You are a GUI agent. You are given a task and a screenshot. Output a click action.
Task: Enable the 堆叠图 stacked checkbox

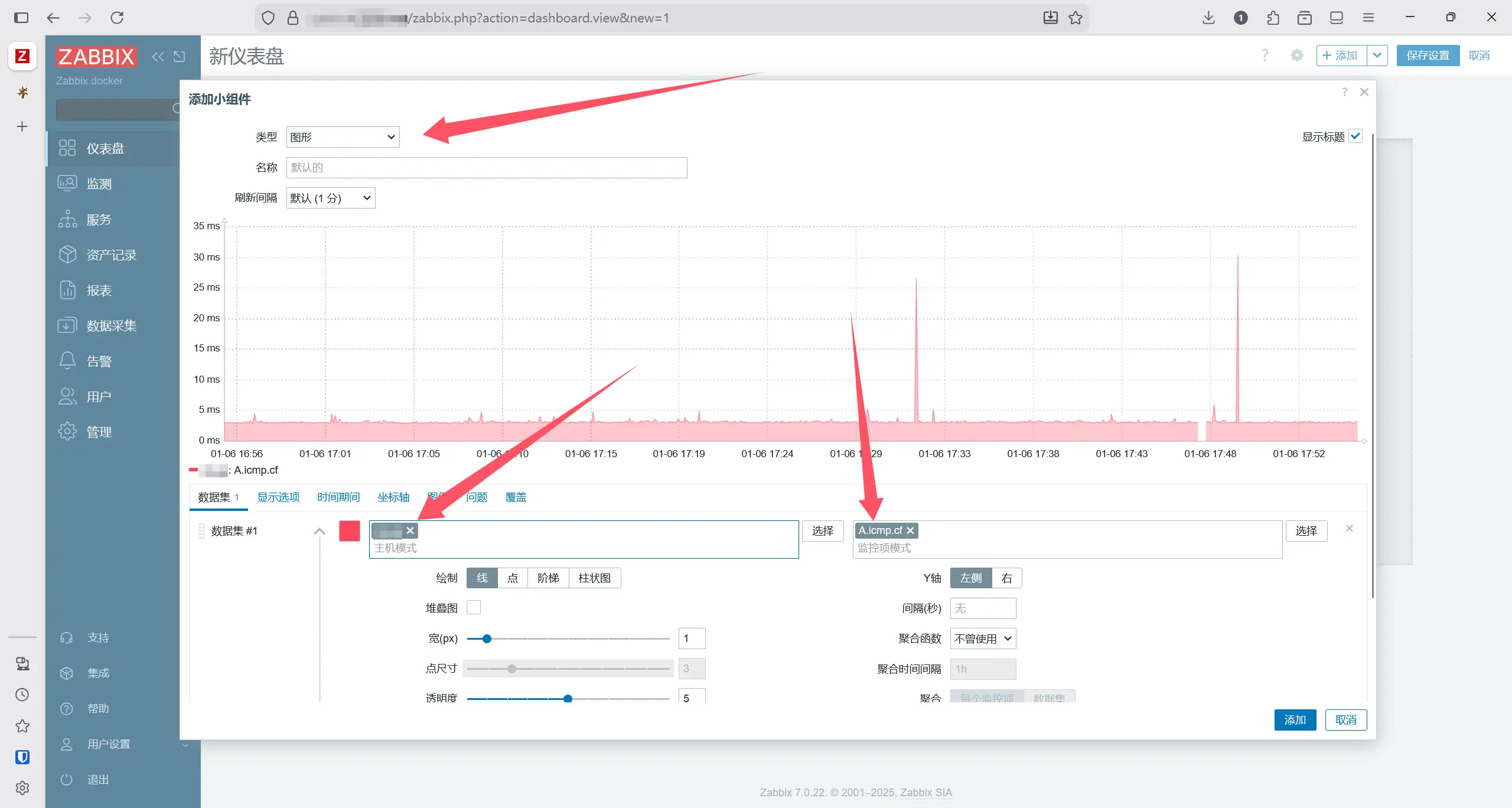(x=474, y=608)
